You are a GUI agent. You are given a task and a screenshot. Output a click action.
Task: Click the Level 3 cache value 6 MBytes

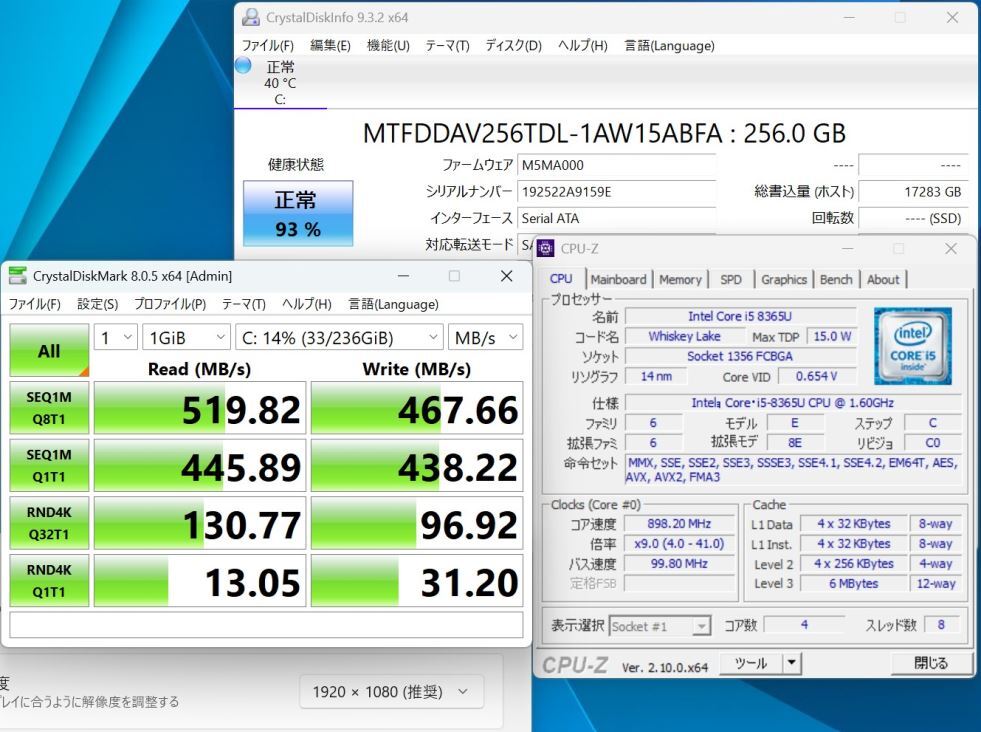pyautogui.click(x=853, y=584)
